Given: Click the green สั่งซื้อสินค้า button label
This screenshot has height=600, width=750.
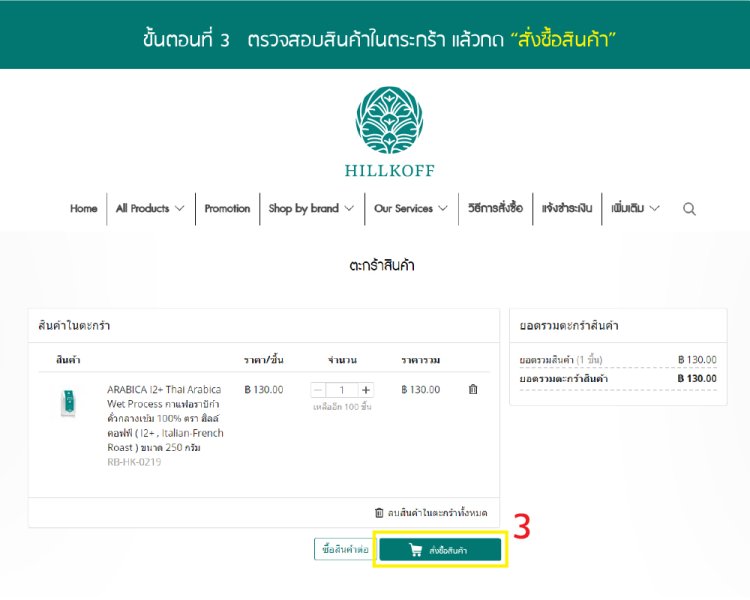Looking at the screenshot, I should click(x=448, y=550).
